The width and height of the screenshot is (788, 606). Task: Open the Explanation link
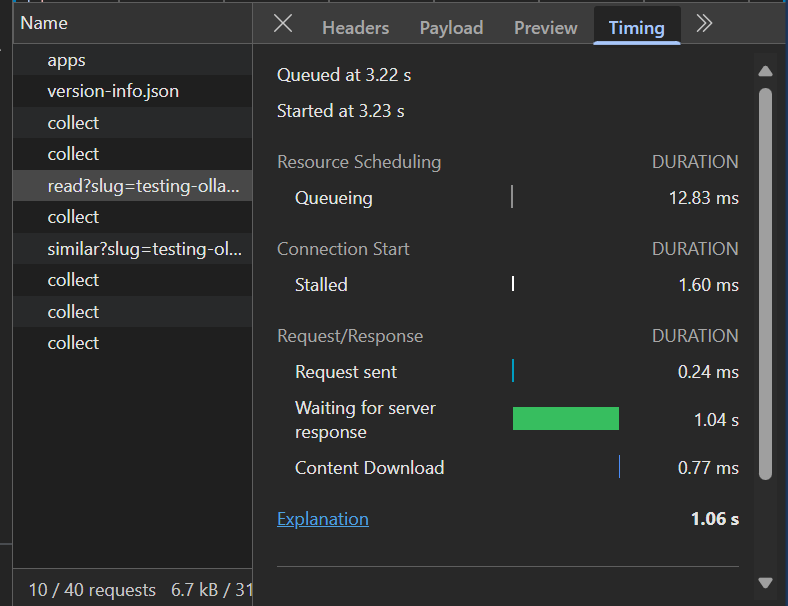tap(322, 519)
